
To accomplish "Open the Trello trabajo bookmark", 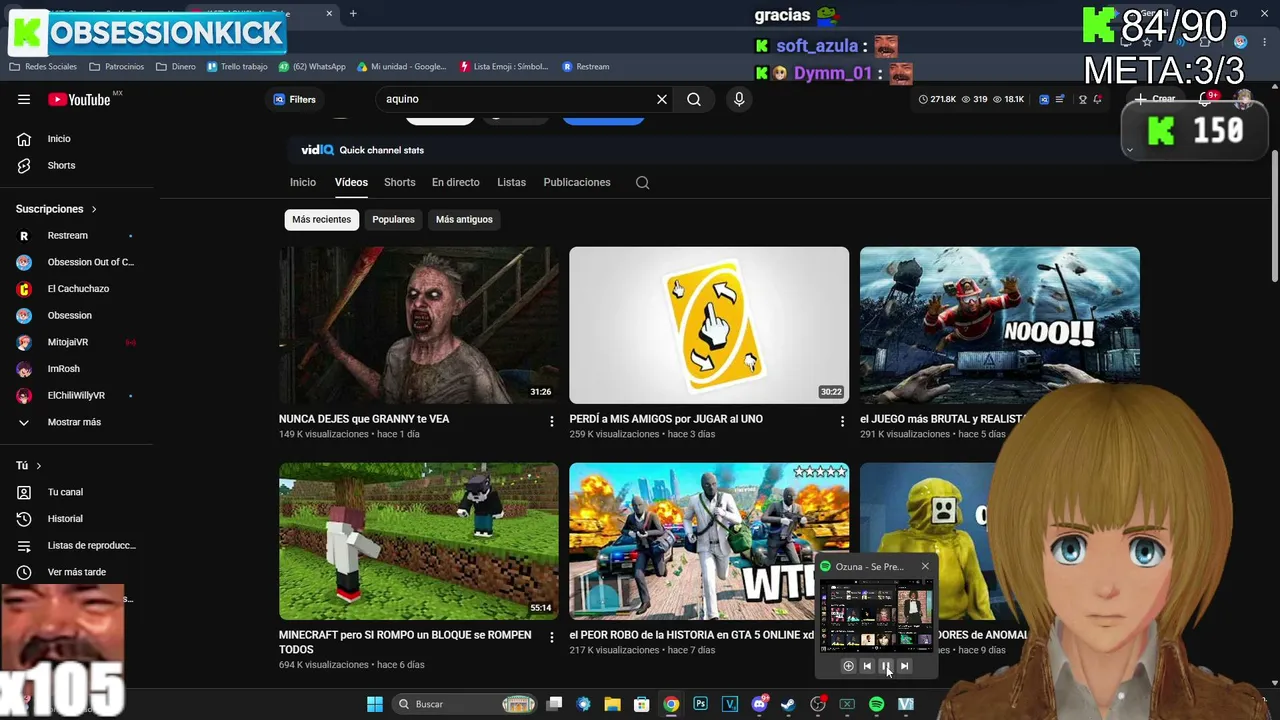I will pos(237,67).
